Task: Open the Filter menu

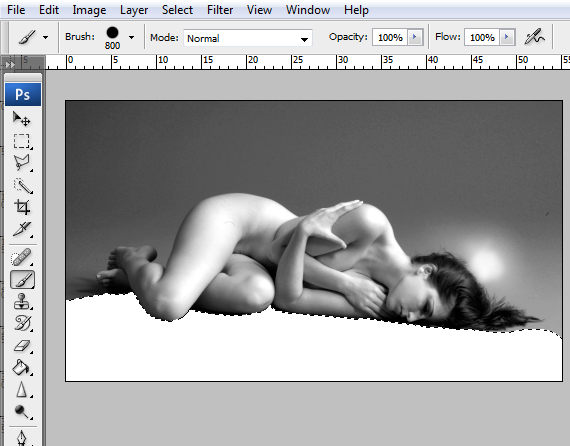Action: tap(220, 10)
